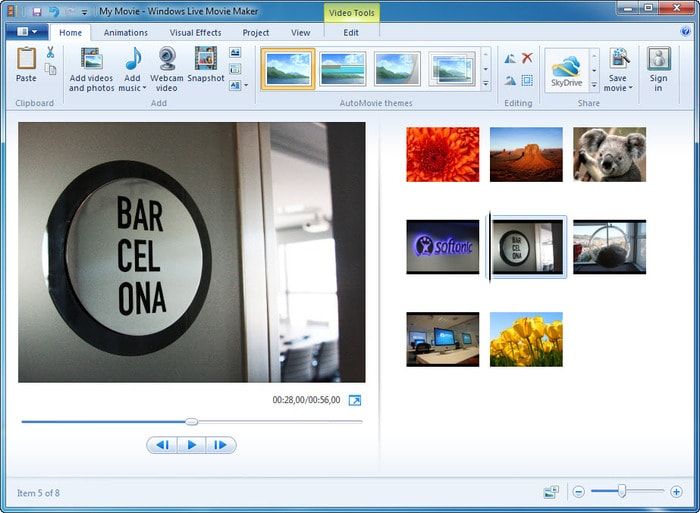Open the Video Tools Edit tab
This screenshot has width=700, height=513.
coord(351,33)
